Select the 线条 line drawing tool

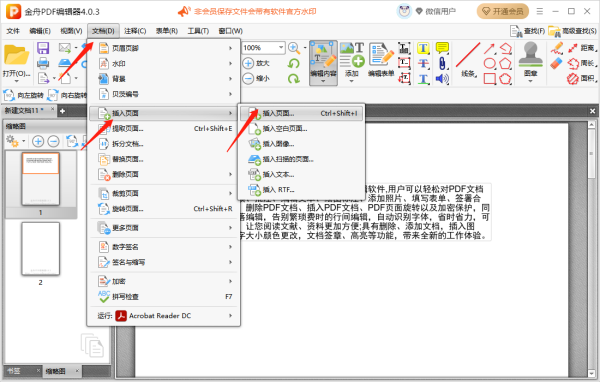(468, 60)
